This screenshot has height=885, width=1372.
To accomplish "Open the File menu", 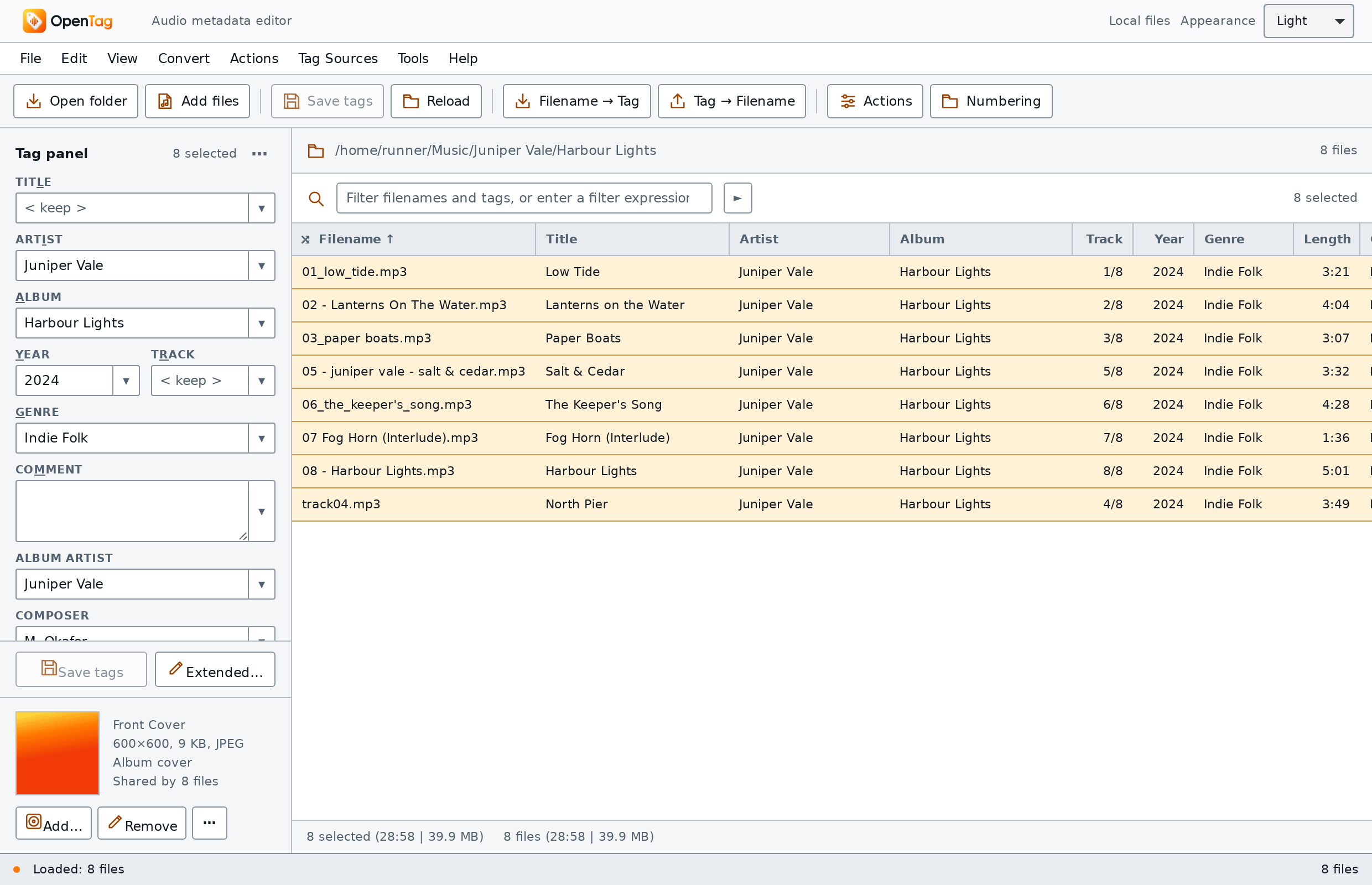I will (30, 59).
